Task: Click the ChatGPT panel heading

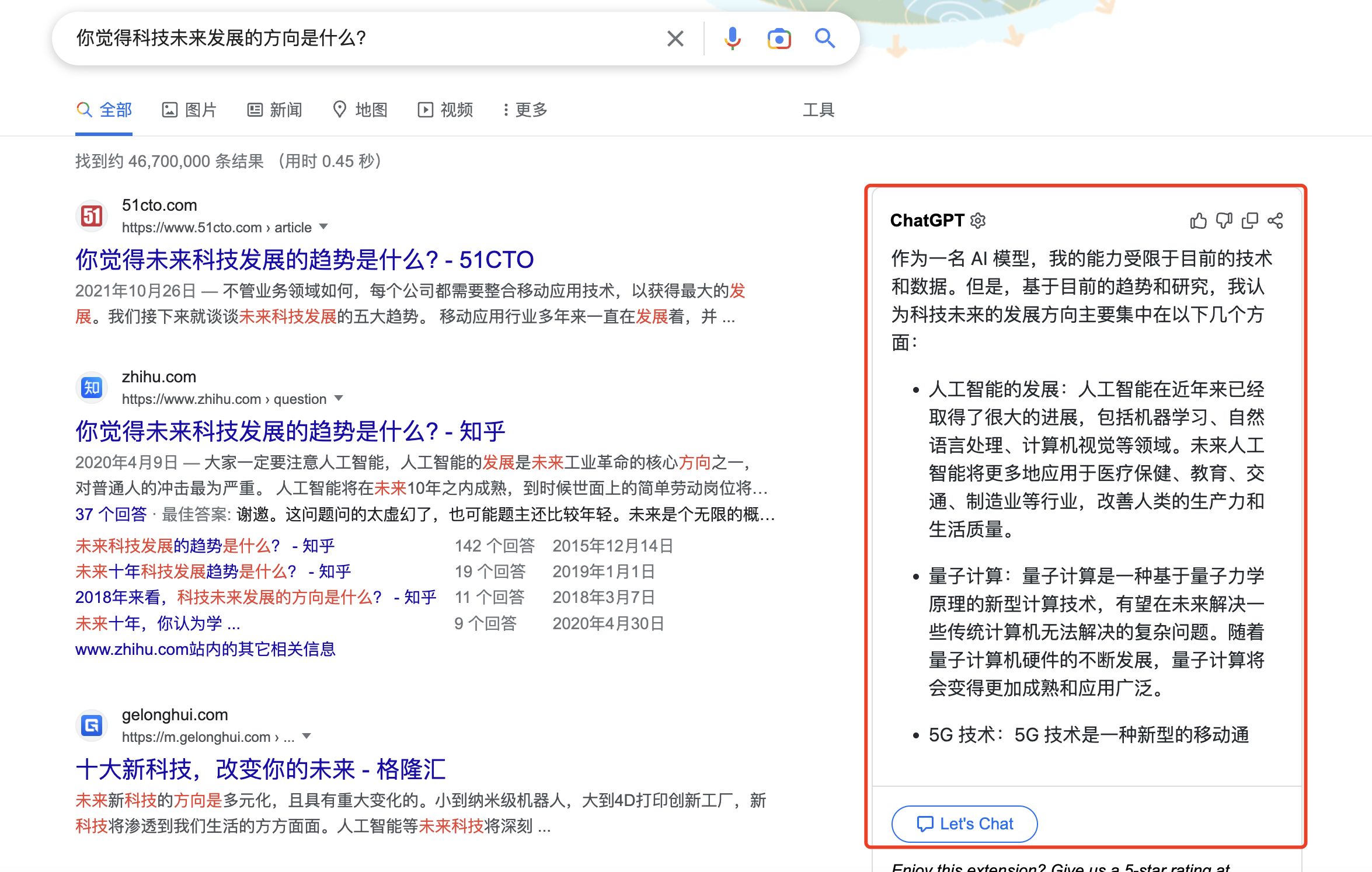Action: (x=927, y=220)
